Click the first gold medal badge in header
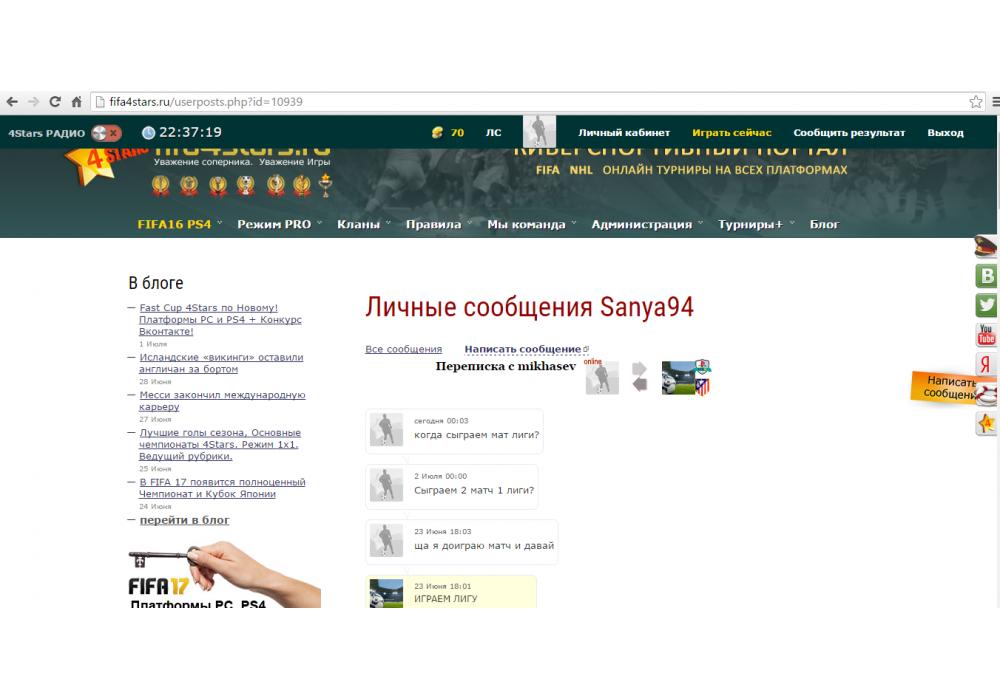1000x700 pixels. click(x=160, y=186)
